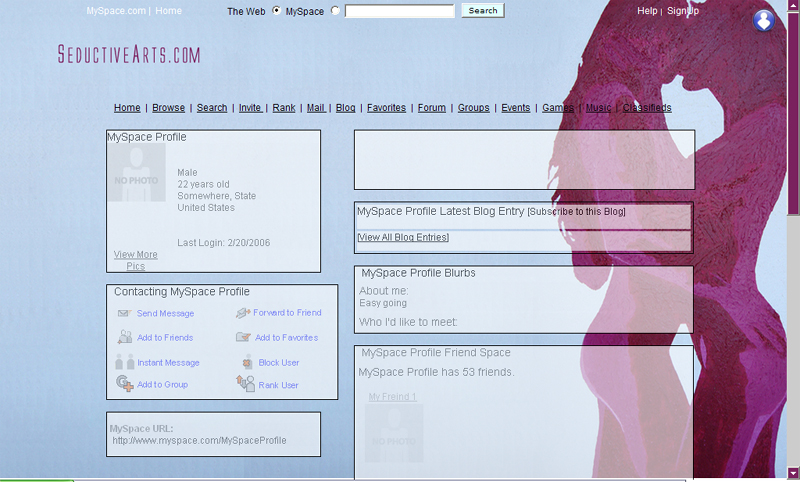Go to the top Home link

point(168,11)
